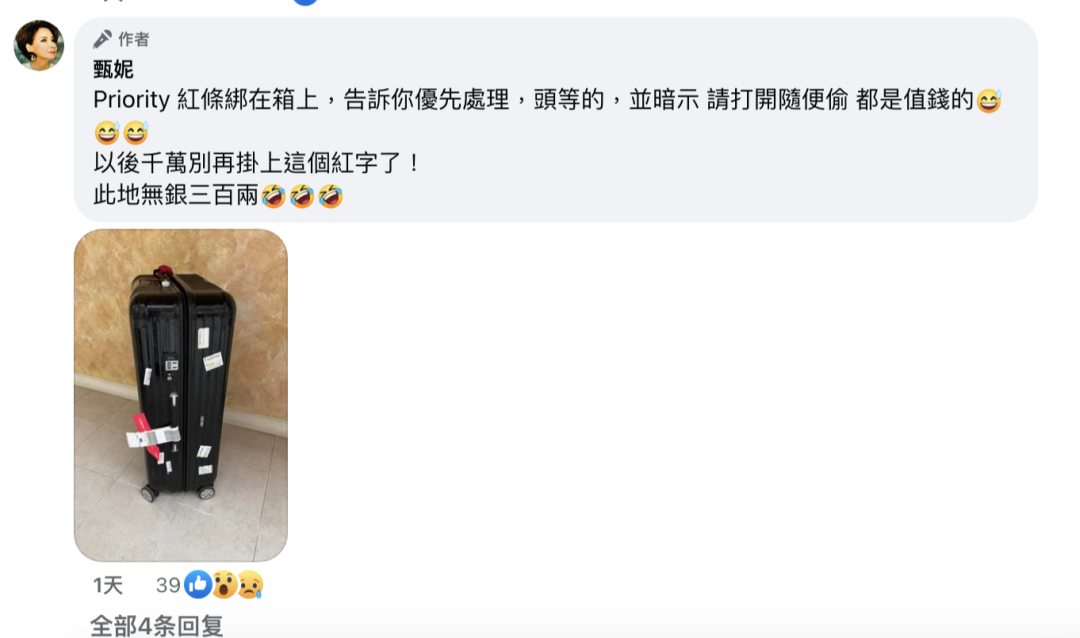Click the first laughing emoji after 三百兩
Viewport: 1080px width, 638px height.
coord(273,196)
